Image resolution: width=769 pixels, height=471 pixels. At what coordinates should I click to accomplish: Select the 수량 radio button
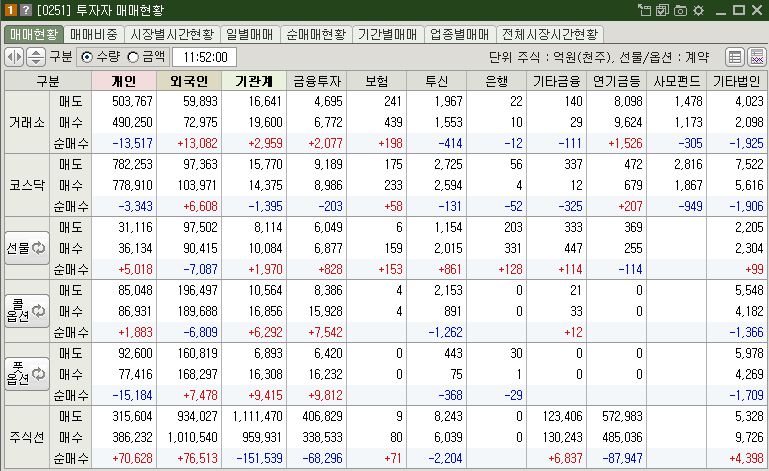[87, 57]
